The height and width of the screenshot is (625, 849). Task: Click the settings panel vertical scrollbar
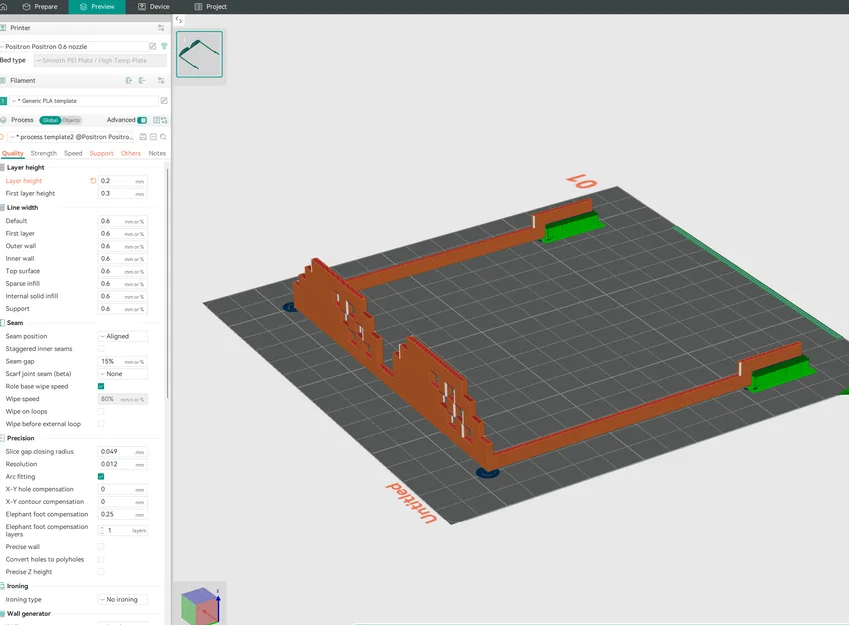point(167,282)
